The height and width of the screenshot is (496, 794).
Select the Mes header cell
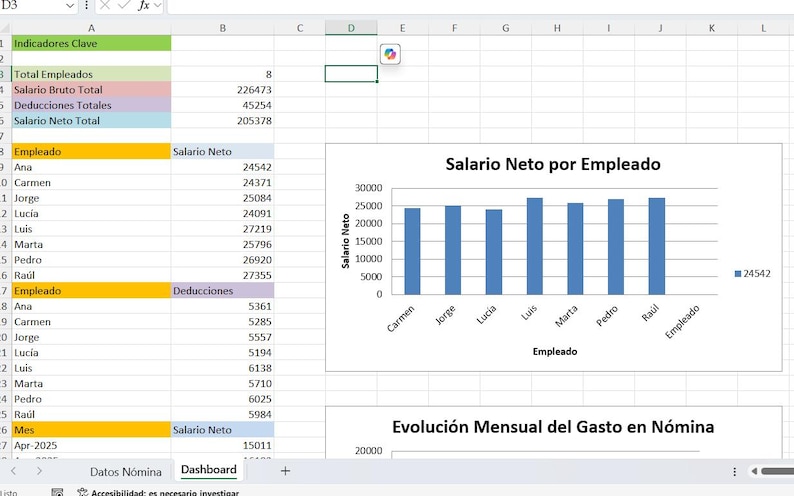pos(91,430)
